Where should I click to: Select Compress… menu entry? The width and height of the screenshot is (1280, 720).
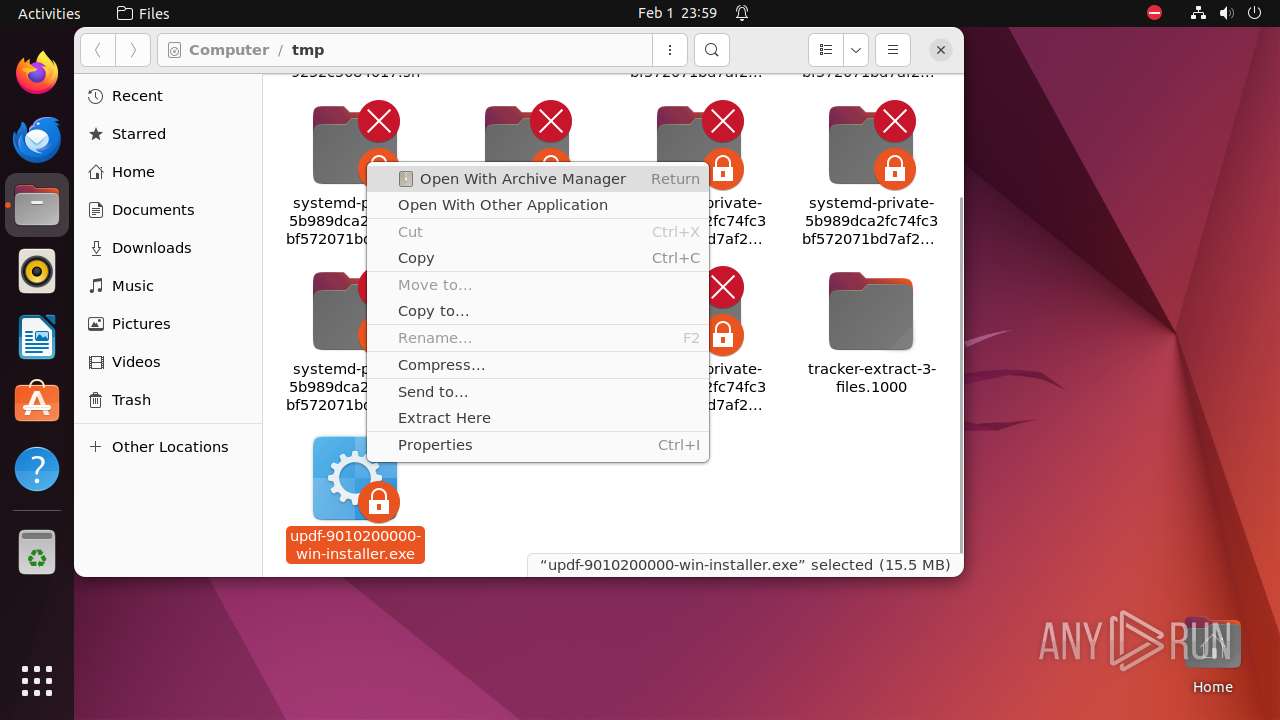538,365
